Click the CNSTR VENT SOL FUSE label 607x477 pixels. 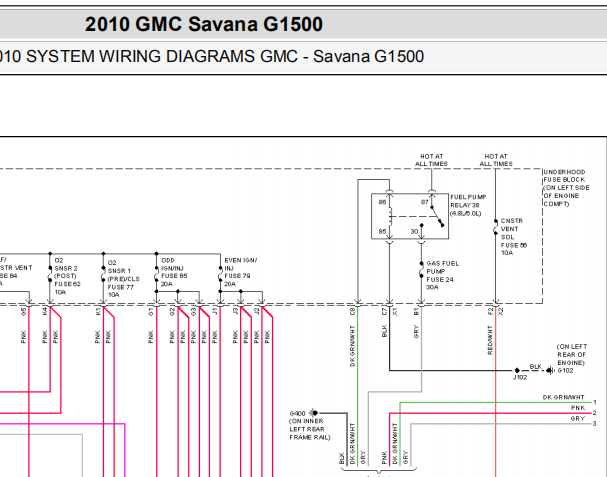point(514,237)
